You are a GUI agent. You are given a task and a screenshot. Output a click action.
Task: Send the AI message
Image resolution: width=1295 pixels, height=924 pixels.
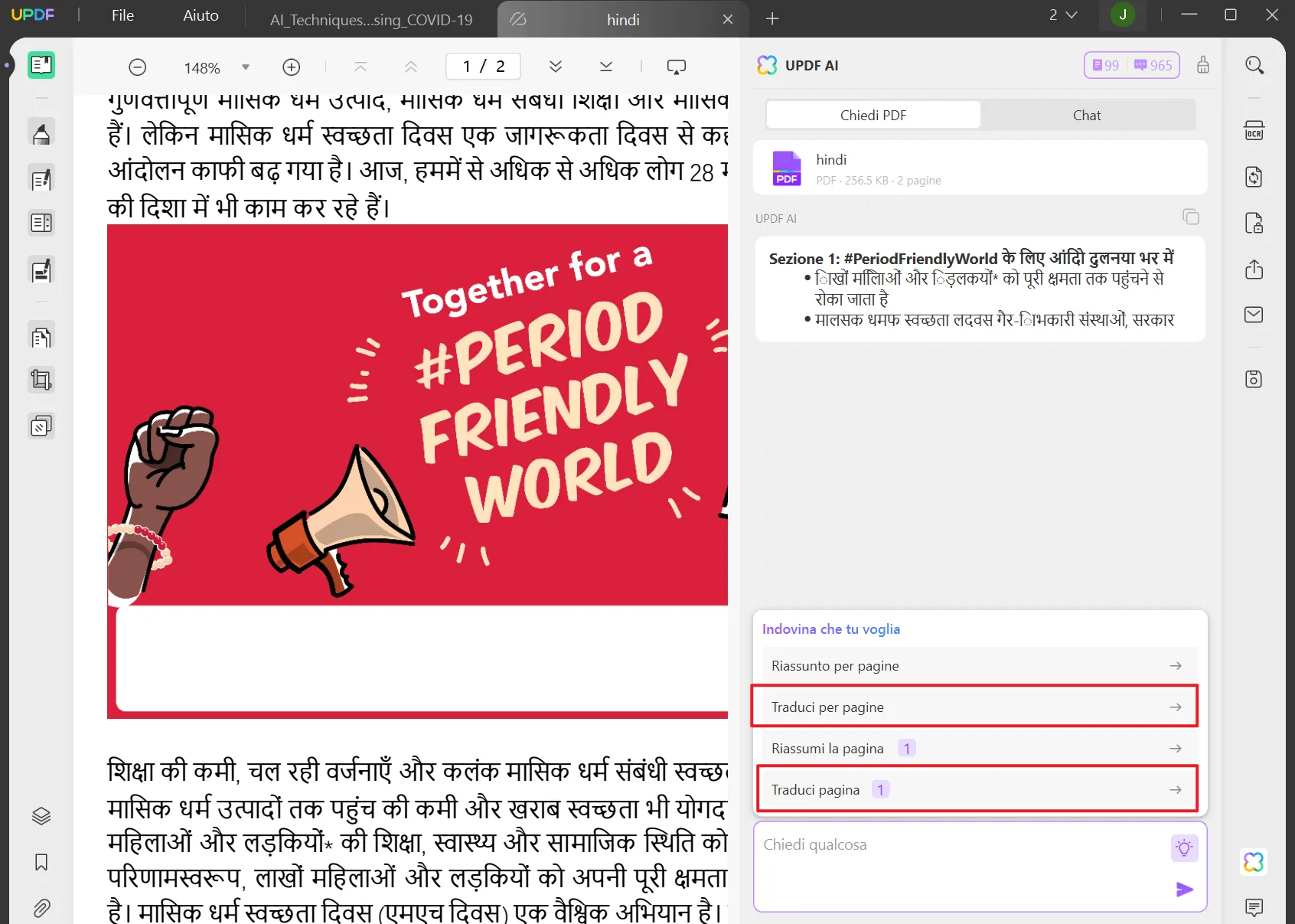tap(1184, 889)
